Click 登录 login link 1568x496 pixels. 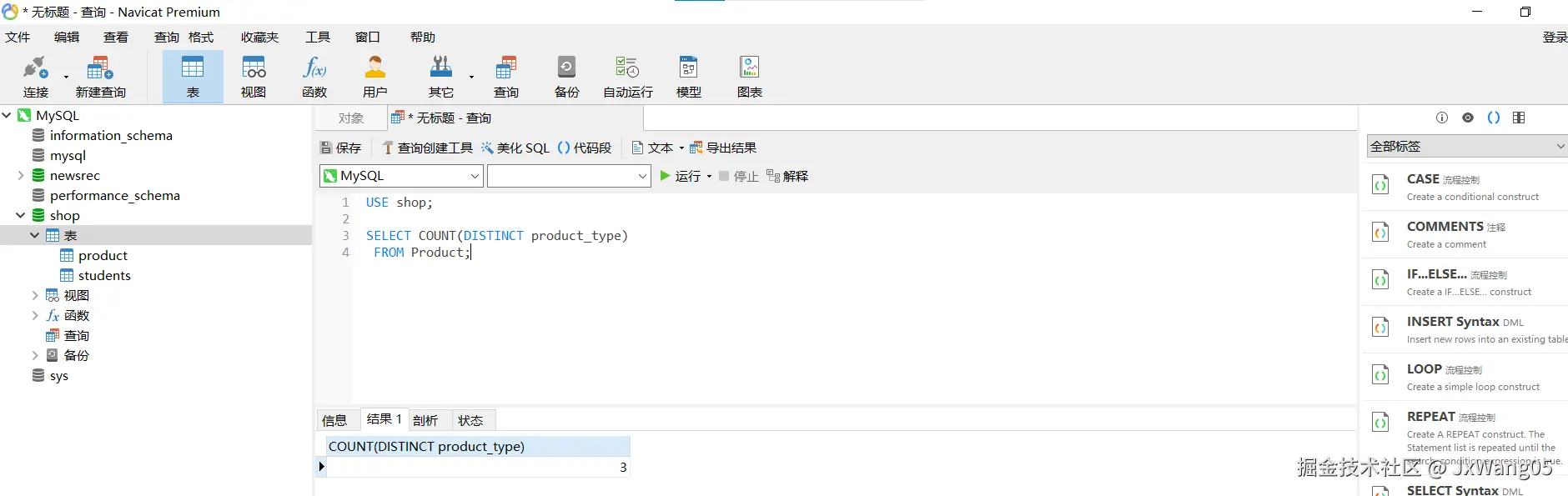1555,38
